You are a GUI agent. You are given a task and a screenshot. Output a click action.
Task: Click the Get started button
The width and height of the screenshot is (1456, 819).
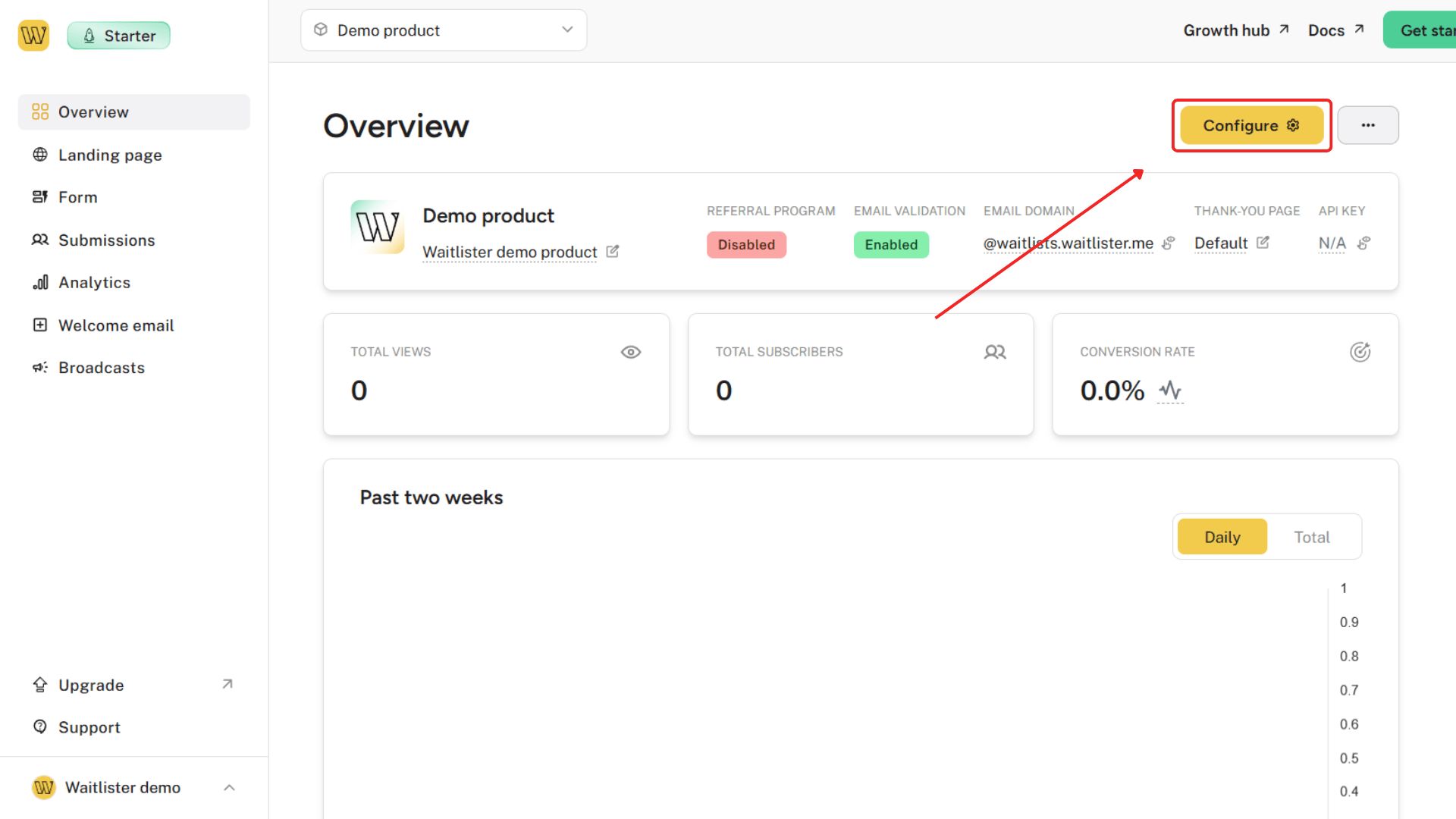[1420, 30]
